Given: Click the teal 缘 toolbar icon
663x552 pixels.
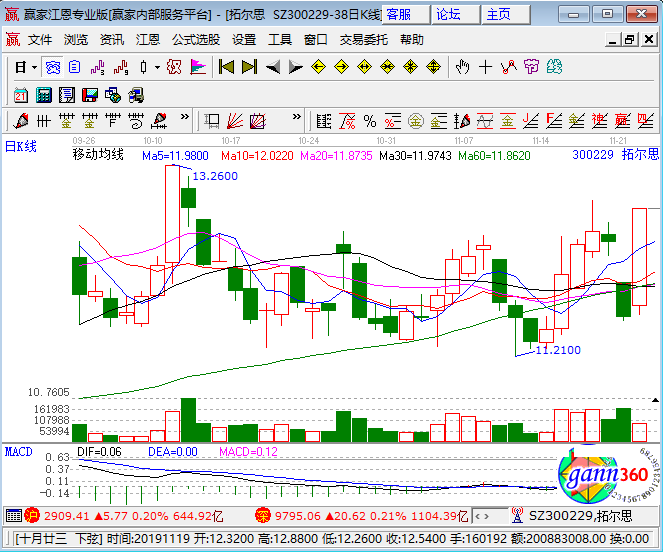Looking at the screenshot, I should coord(554,67).
